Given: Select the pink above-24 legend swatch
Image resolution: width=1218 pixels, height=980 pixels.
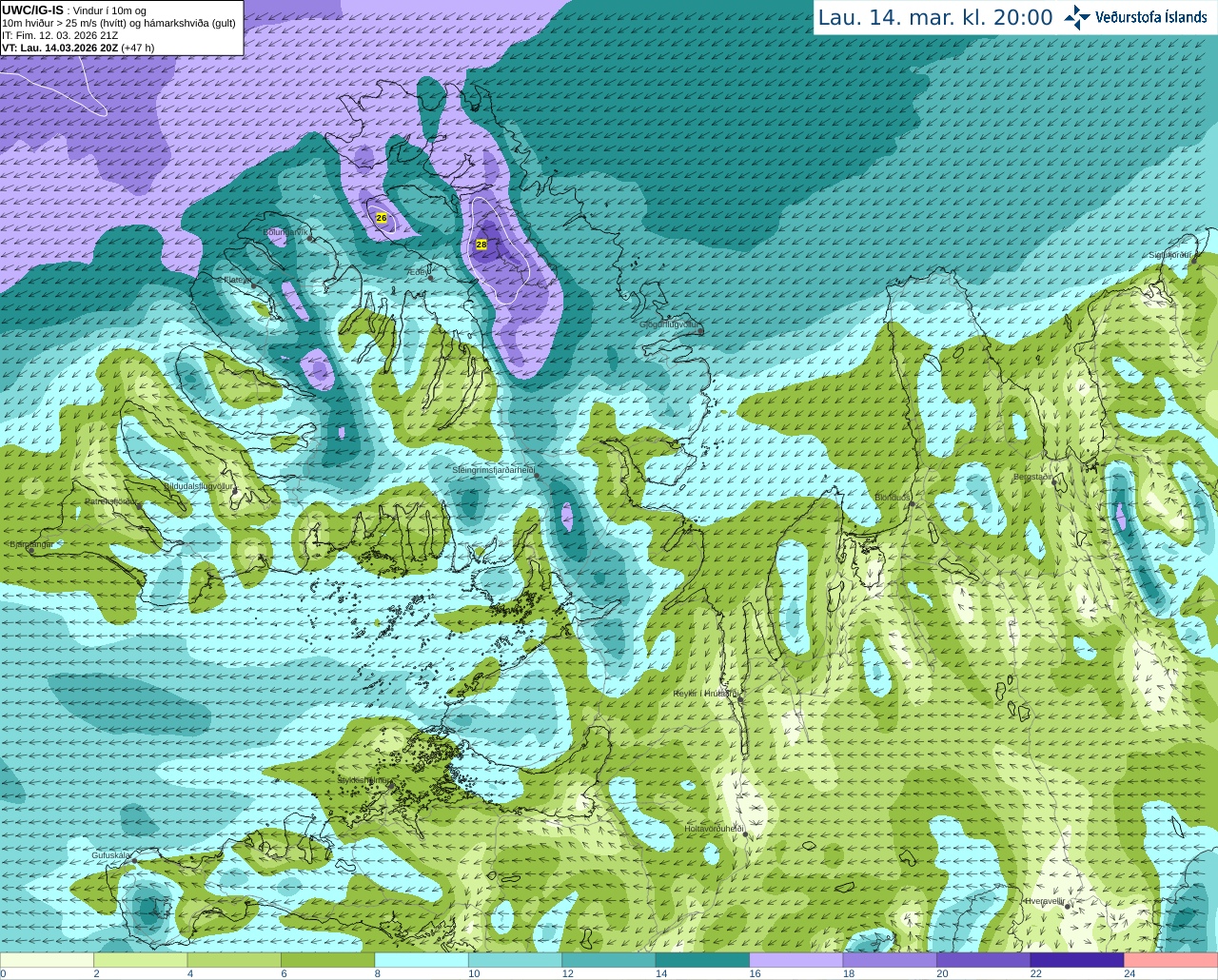Looking at the screenshot, I should point(1171,960).
